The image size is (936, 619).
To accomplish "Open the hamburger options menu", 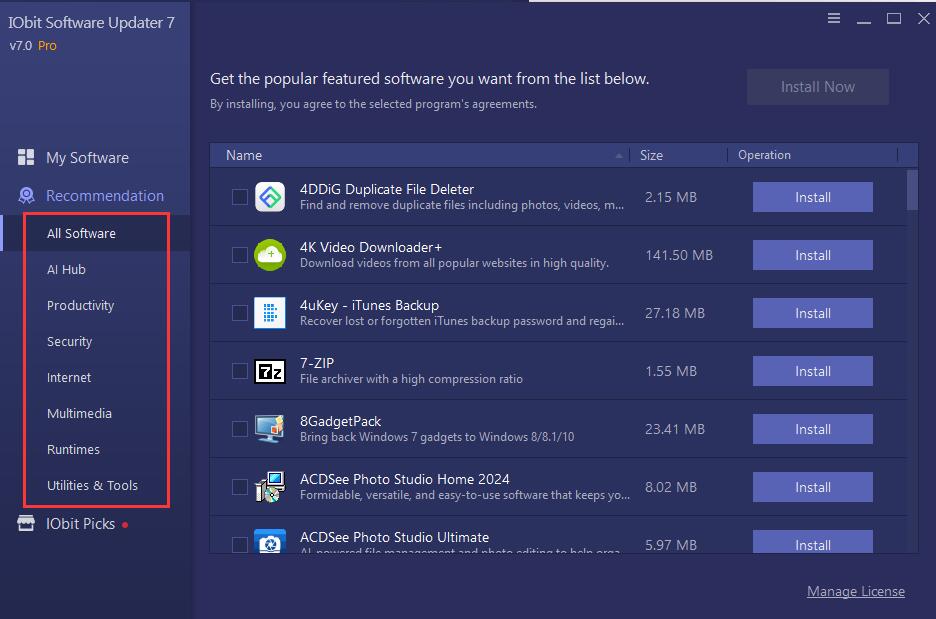I will click(x=833, y=19).
